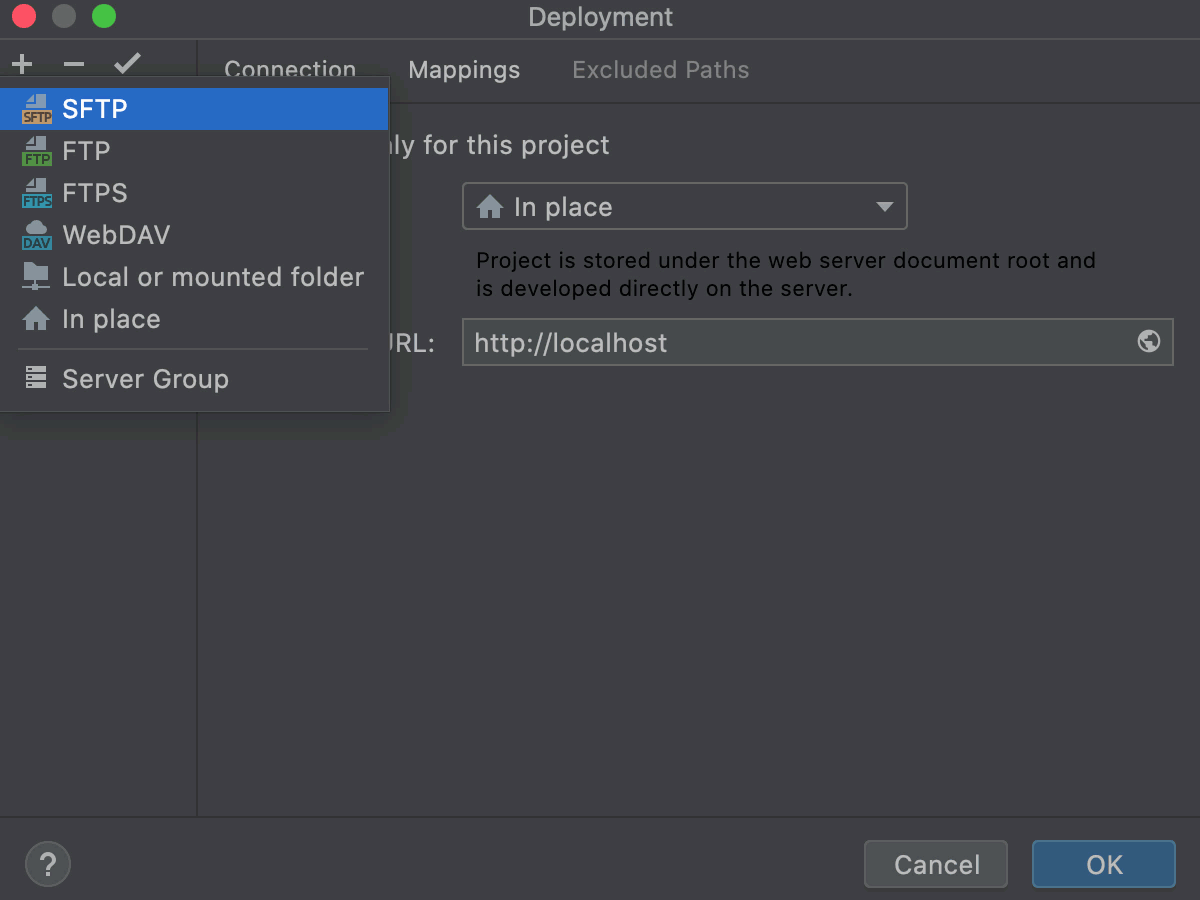Image resolution: width=1200 pixels, height=900 pixels.
Task: Select the In place menu entry
Action: click(111, 319)
